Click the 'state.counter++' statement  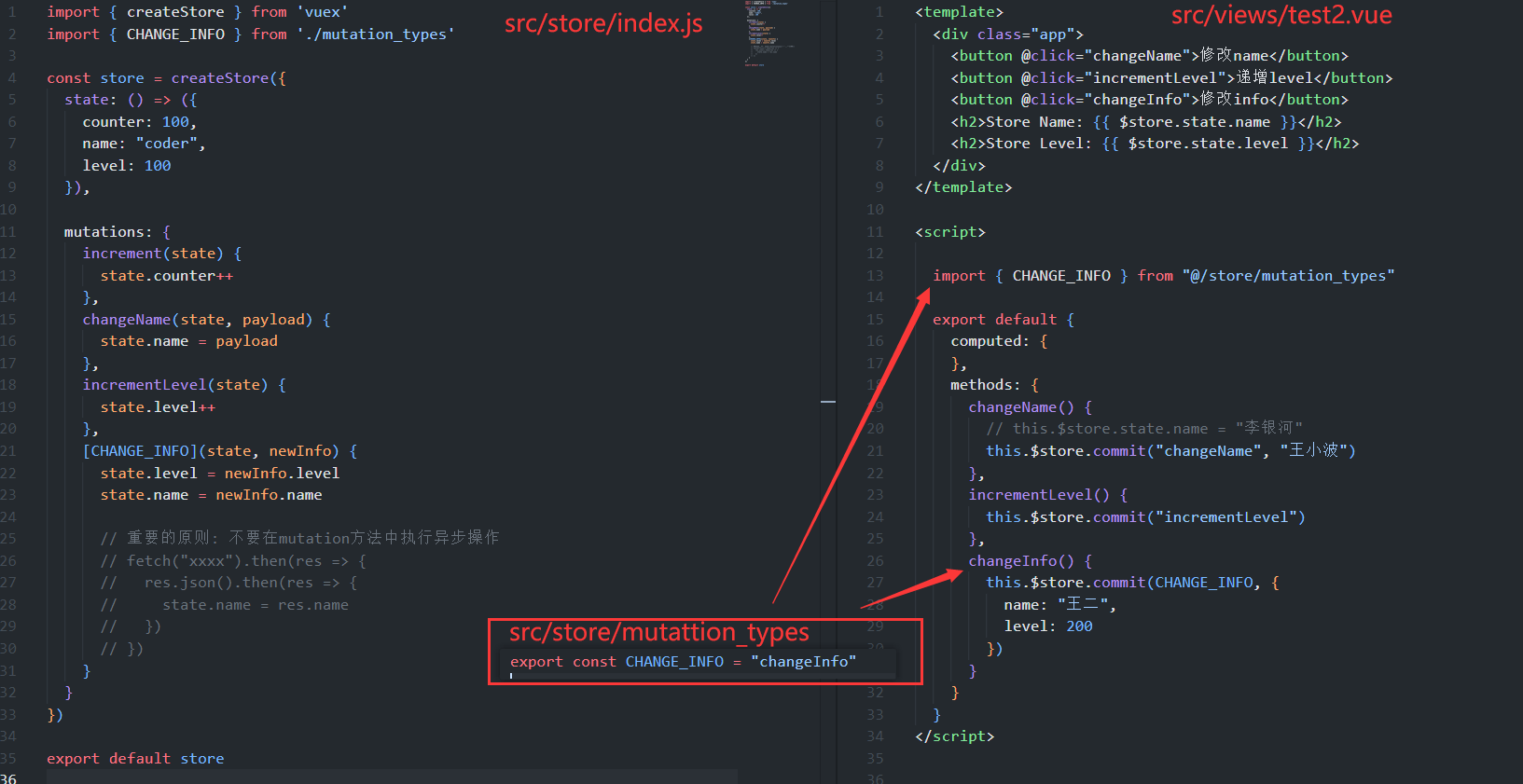click(167, 276)
